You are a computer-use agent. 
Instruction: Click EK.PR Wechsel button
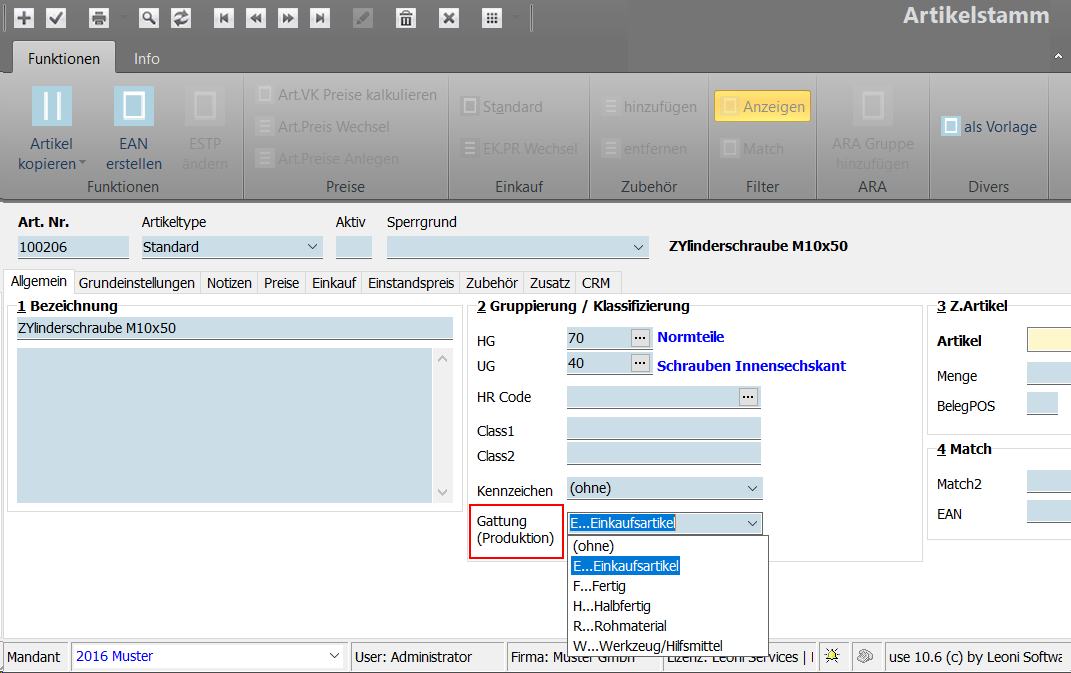point(520,148)
